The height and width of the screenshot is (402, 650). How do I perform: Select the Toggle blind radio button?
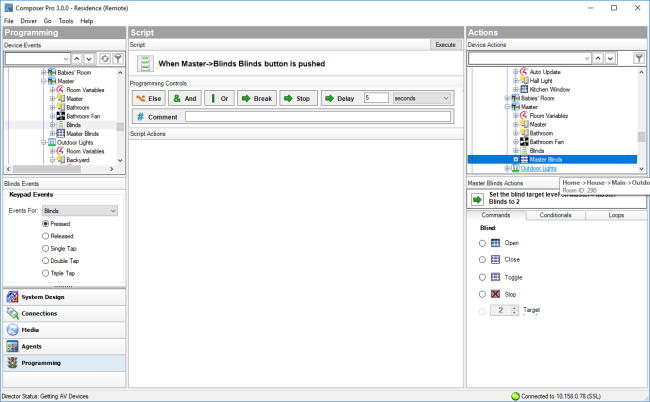[x=482, y=277]
